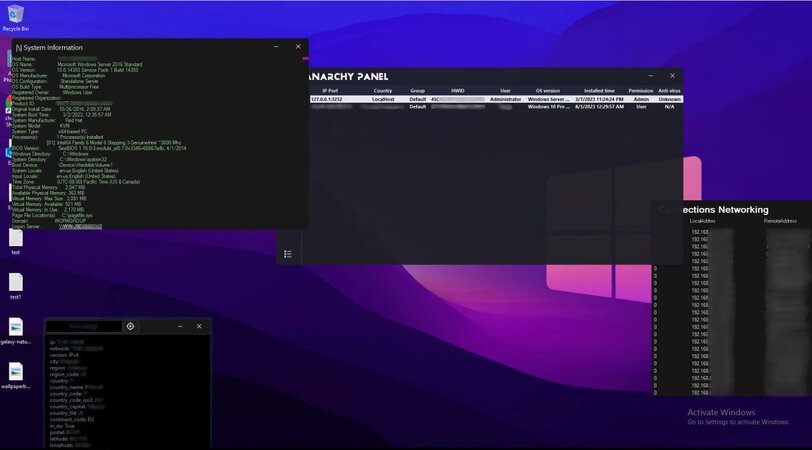Click the 'C:\Windows\system32' System Directory value
812x450 pixels.
coord(83,159)
